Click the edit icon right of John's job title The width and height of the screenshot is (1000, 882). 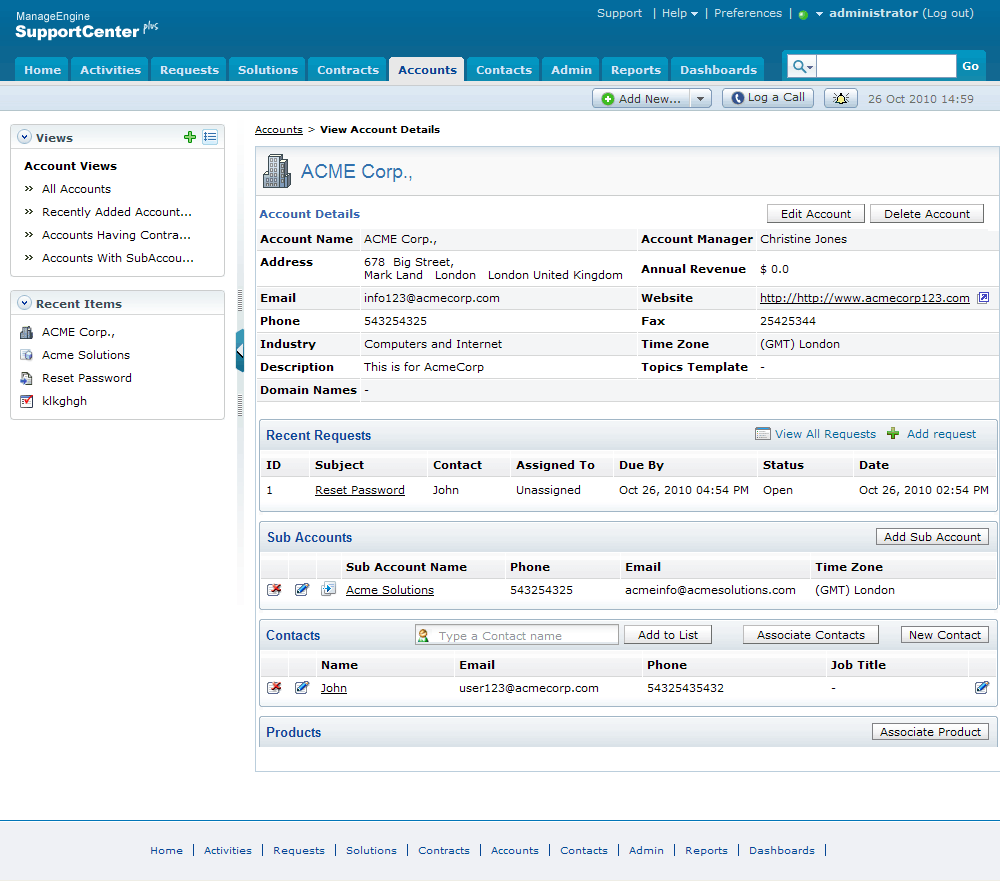982,688
